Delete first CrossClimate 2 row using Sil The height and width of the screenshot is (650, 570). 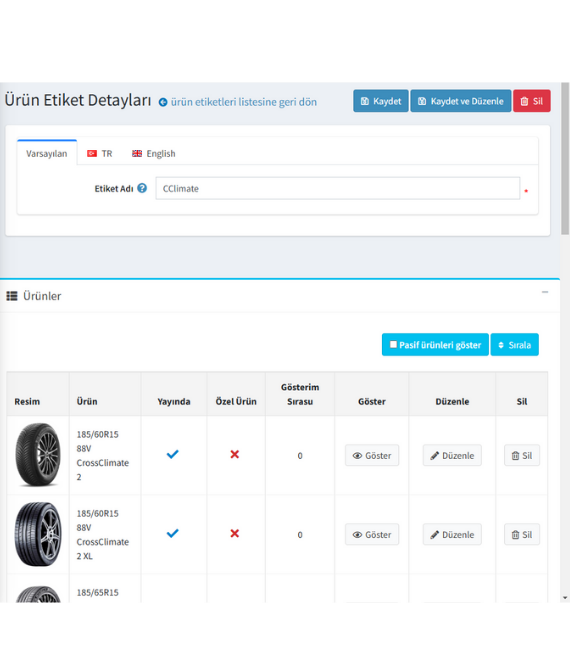[521, 455]
